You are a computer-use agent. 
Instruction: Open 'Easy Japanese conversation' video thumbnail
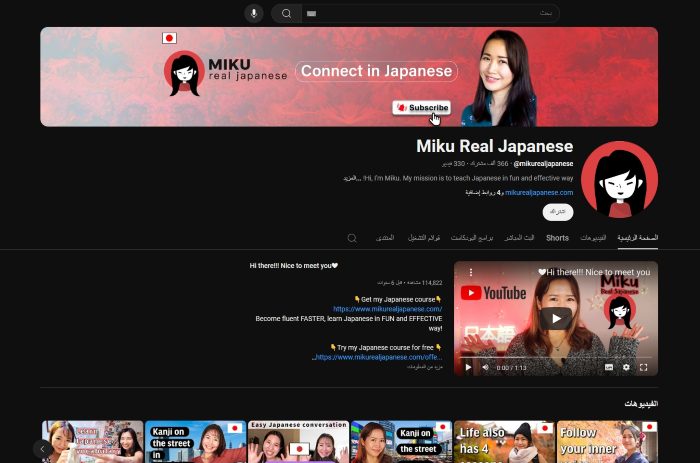pyautogui.click(x=298, y=442)
